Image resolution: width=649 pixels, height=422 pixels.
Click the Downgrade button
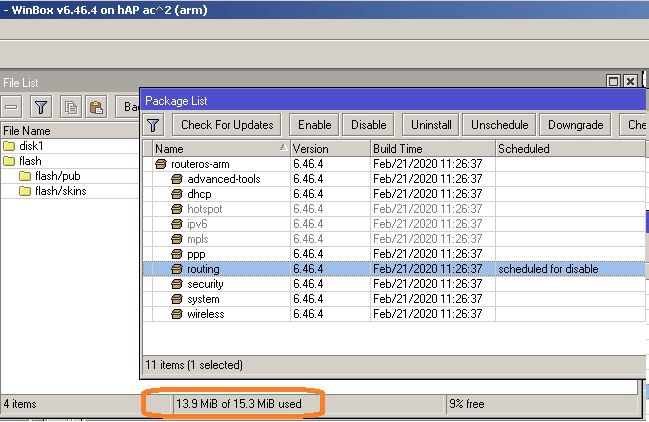tap(575, 125)
